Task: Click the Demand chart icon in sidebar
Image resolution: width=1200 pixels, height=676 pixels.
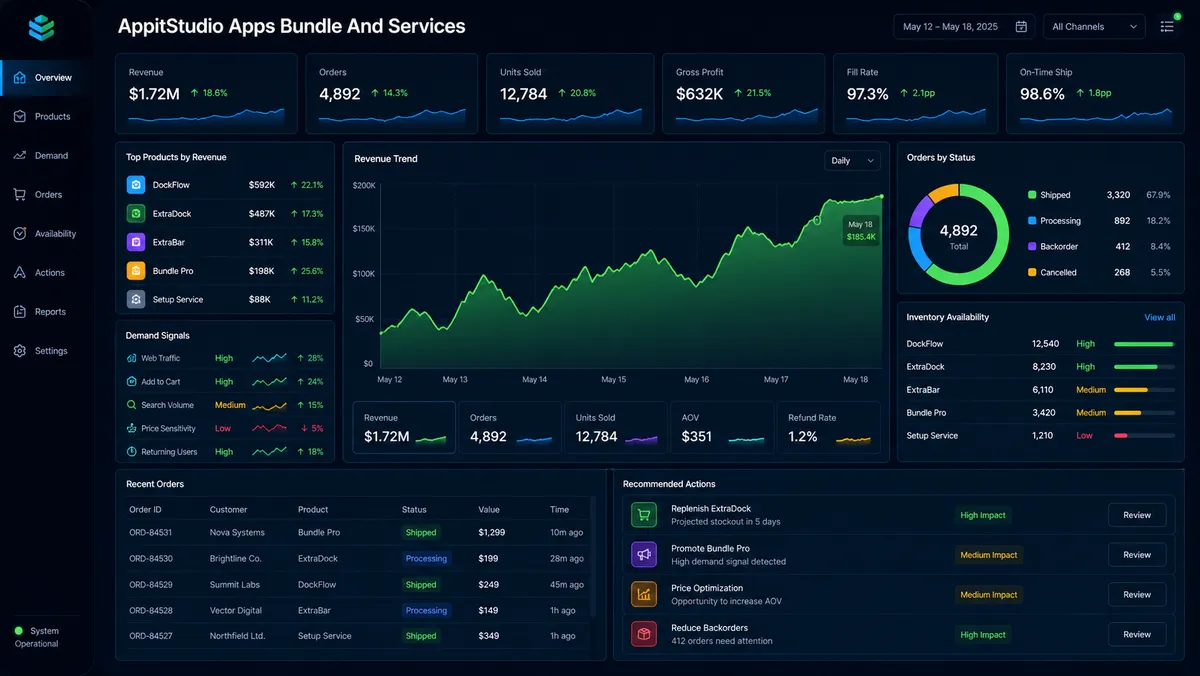Action: 20,155
